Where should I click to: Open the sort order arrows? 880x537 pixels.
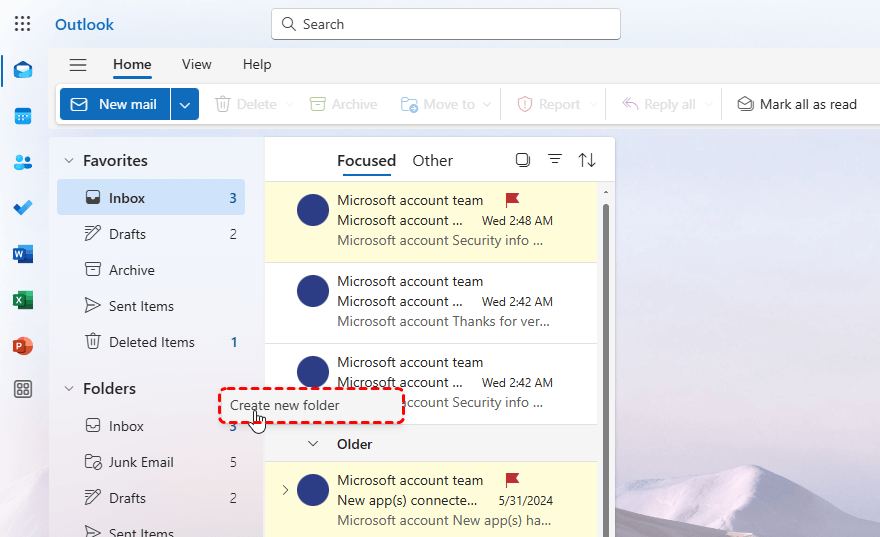pyautogui.click(x=587, y=160)
